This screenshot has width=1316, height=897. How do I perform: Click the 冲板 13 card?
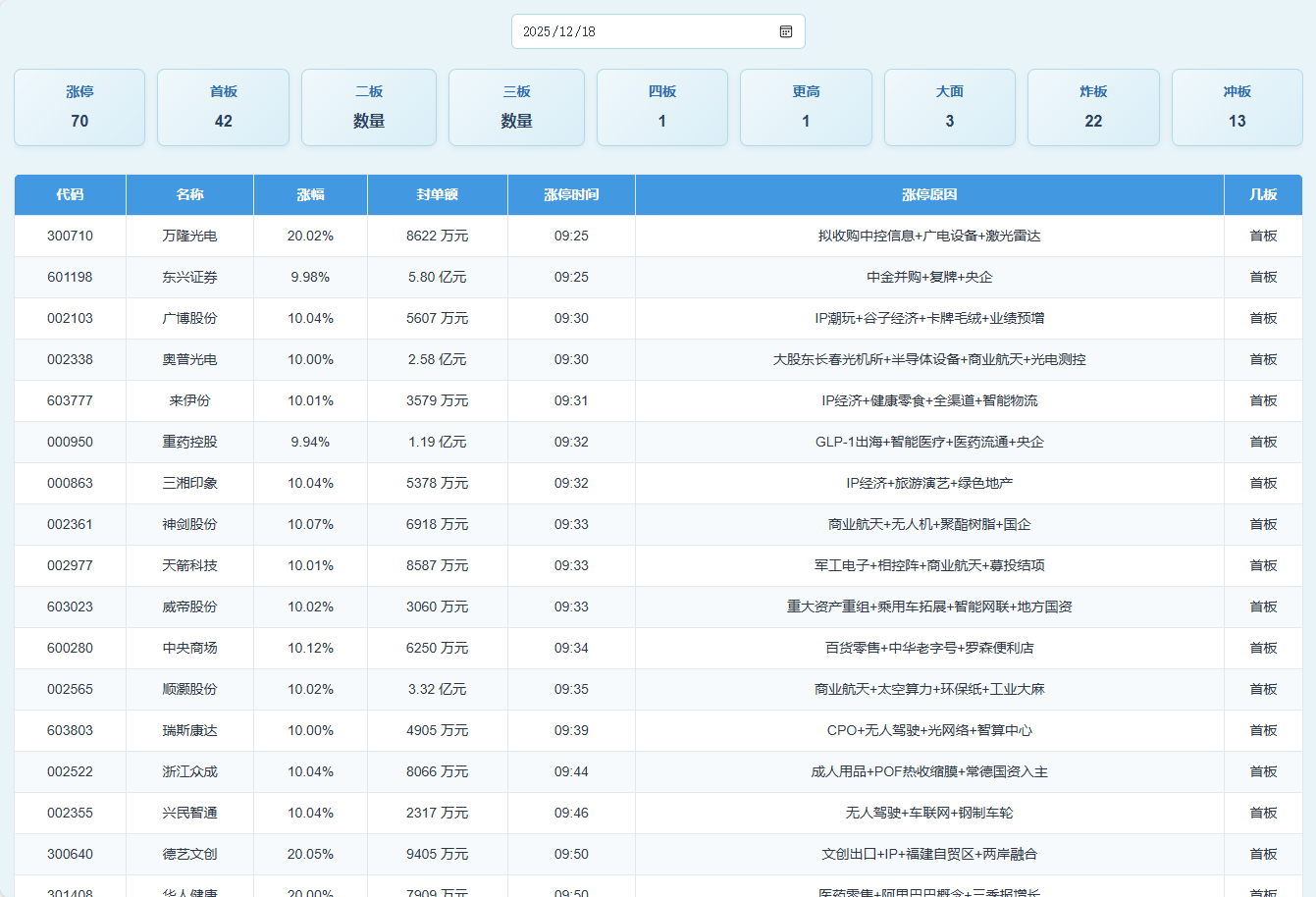[1237, 107]
